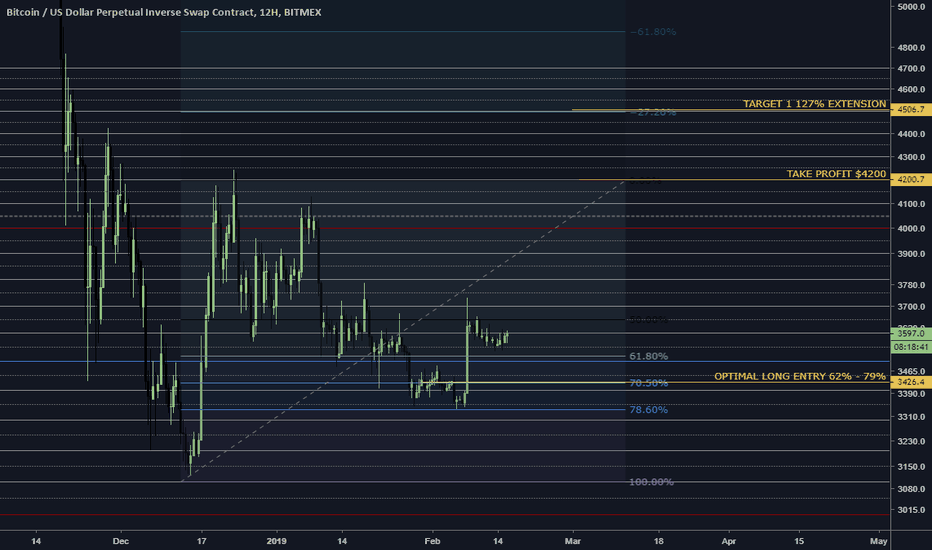Click the yellow 4506.7 price tag
Screen dimensions: 932x550
pos(911,109)
